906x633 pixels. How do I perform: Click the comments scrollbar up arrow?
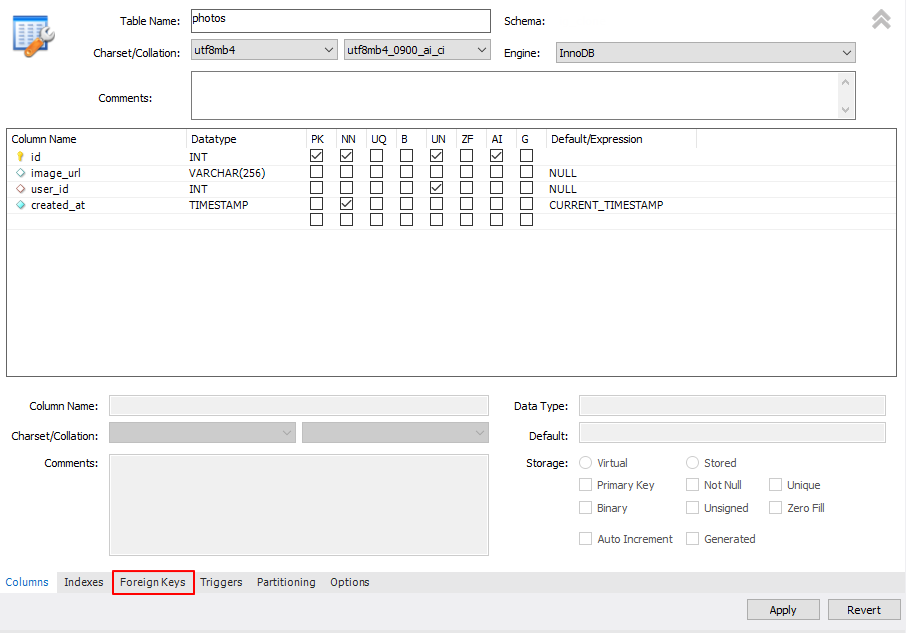click(846, 82)
